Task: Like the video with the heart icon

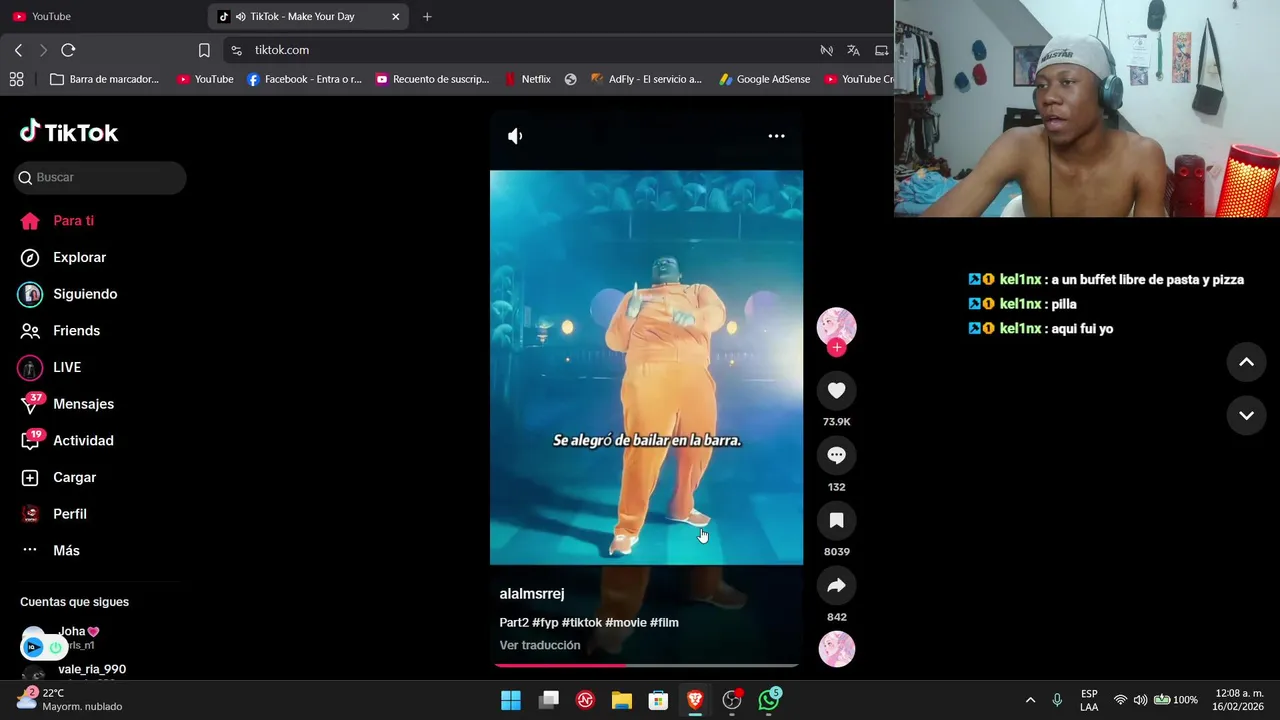Action: click(837, 391)
